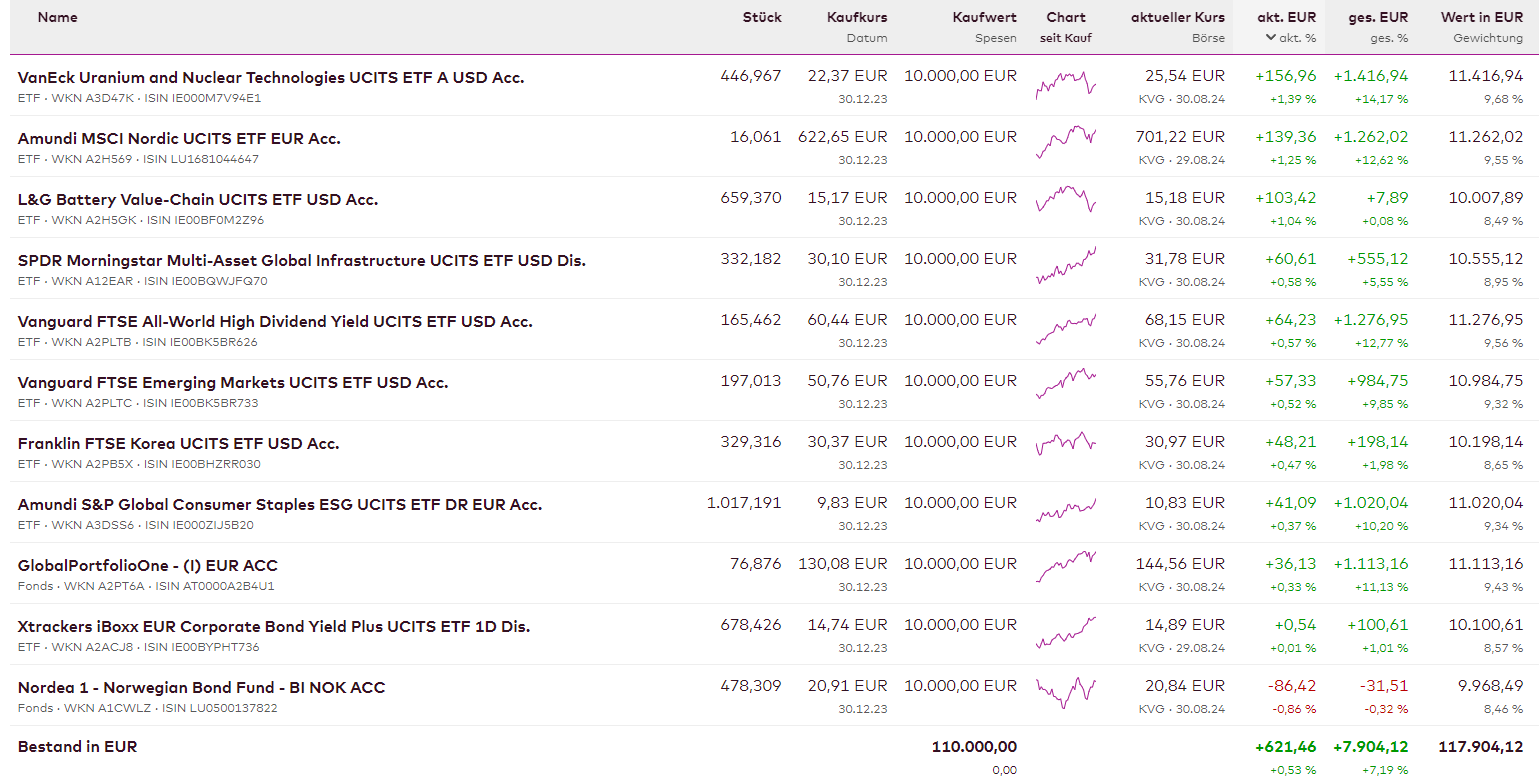Sort by the ges. EUR column header
The width and height of the screenshot is (1539, 777).
pyautogui.click(x=1378, y=17)
